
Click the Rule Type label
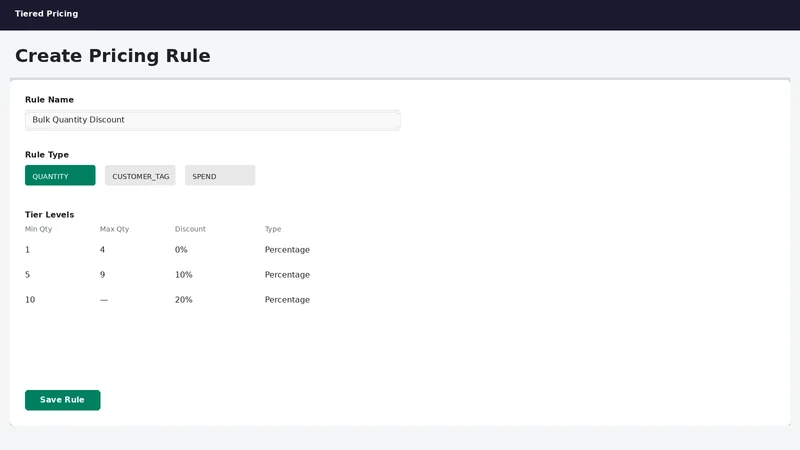coord(47,155)
